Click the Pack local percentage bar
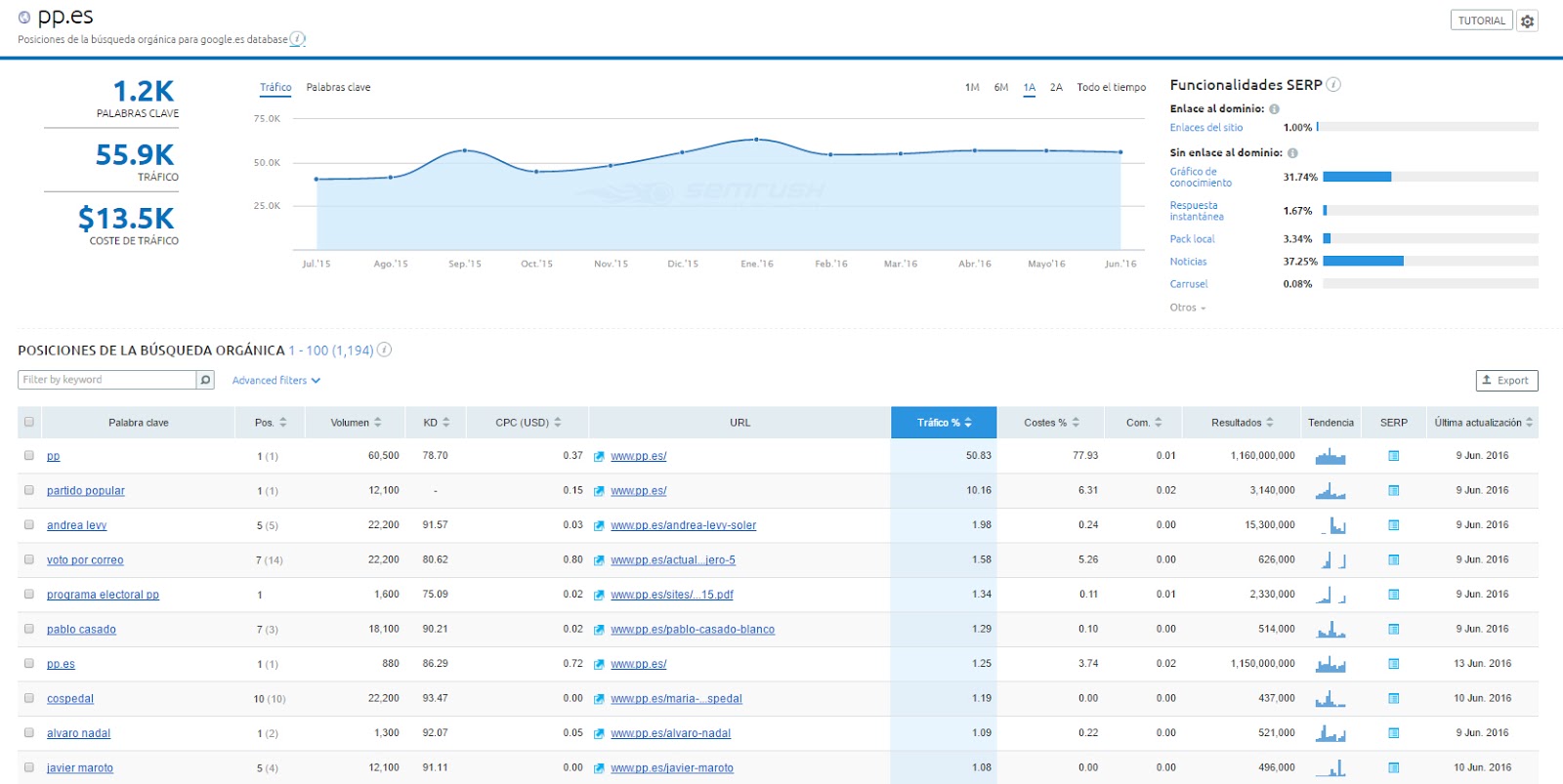The height and width of the screenshot is (784, 1563). click(x=1430, y=238)
